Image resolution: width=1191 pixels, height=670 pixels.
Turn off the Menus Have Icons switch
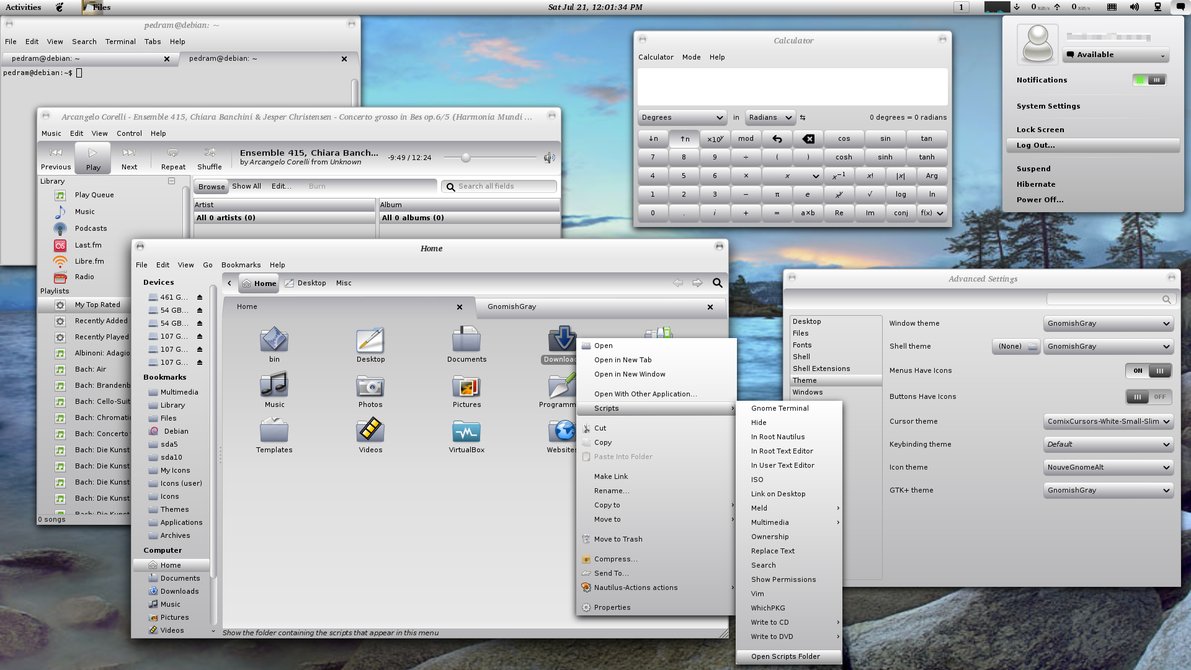click(x=1148, y=371)
